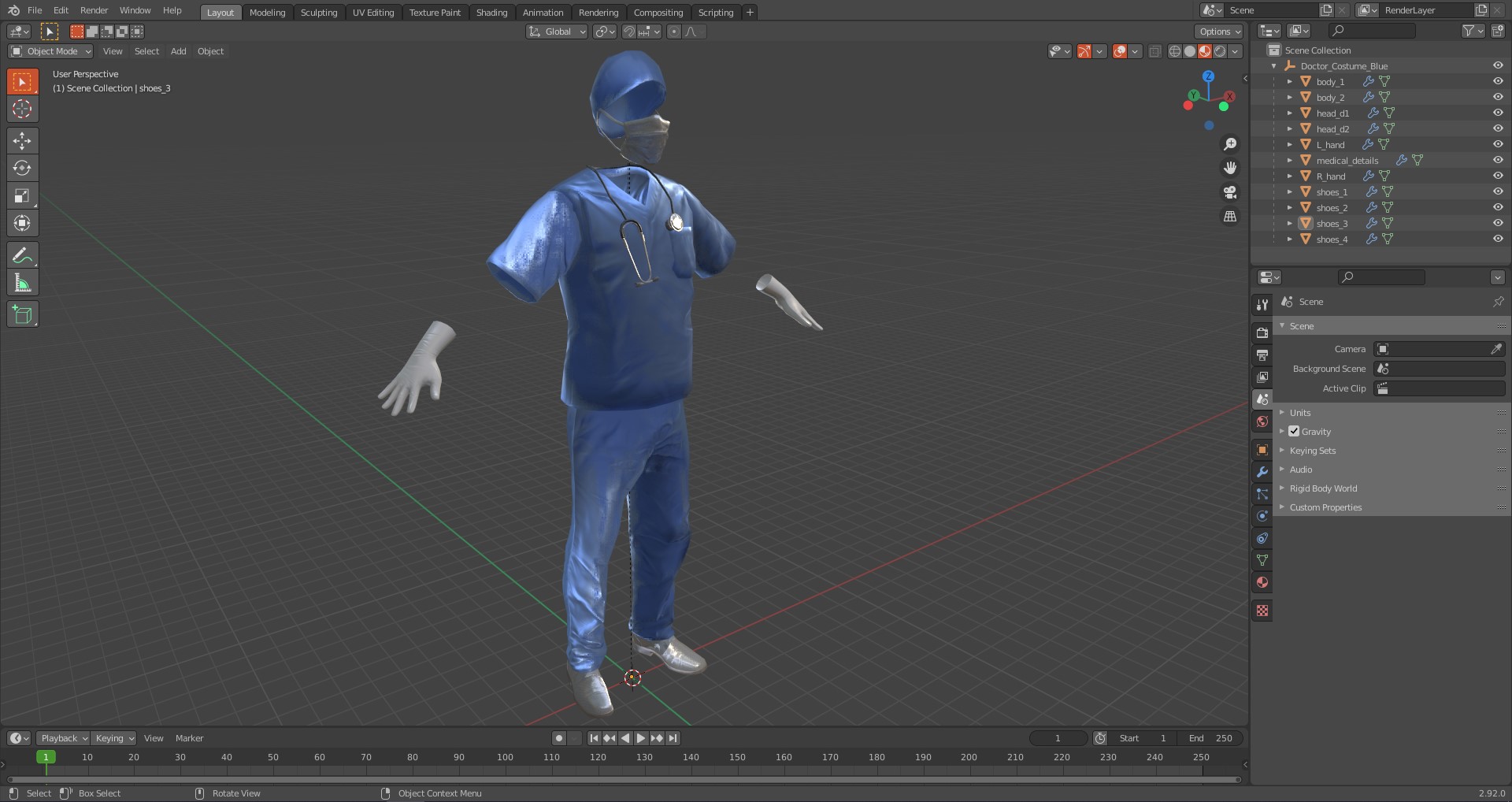Expand the Units panel
The image size is (1512, 802).
point(1299,413)
